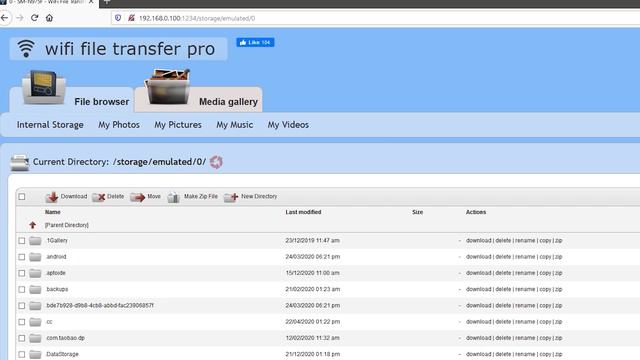The image size is (640, 360).
Task: Open Internal Storage in the navigation bar
Action: (50, 125)
